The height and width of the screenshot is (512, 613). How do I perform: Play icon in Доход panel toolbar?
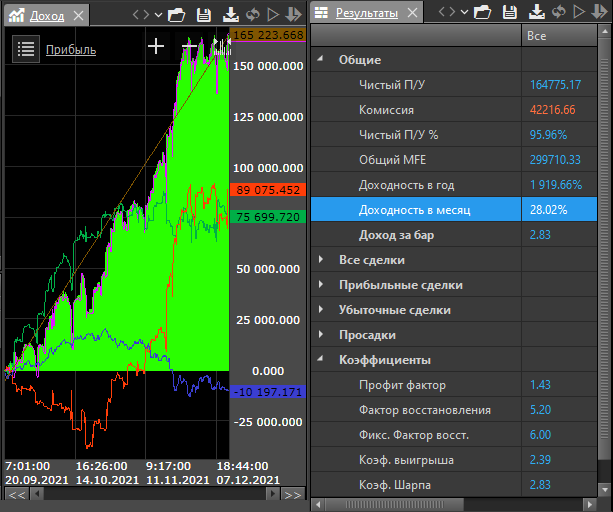(x=273, y=15)
